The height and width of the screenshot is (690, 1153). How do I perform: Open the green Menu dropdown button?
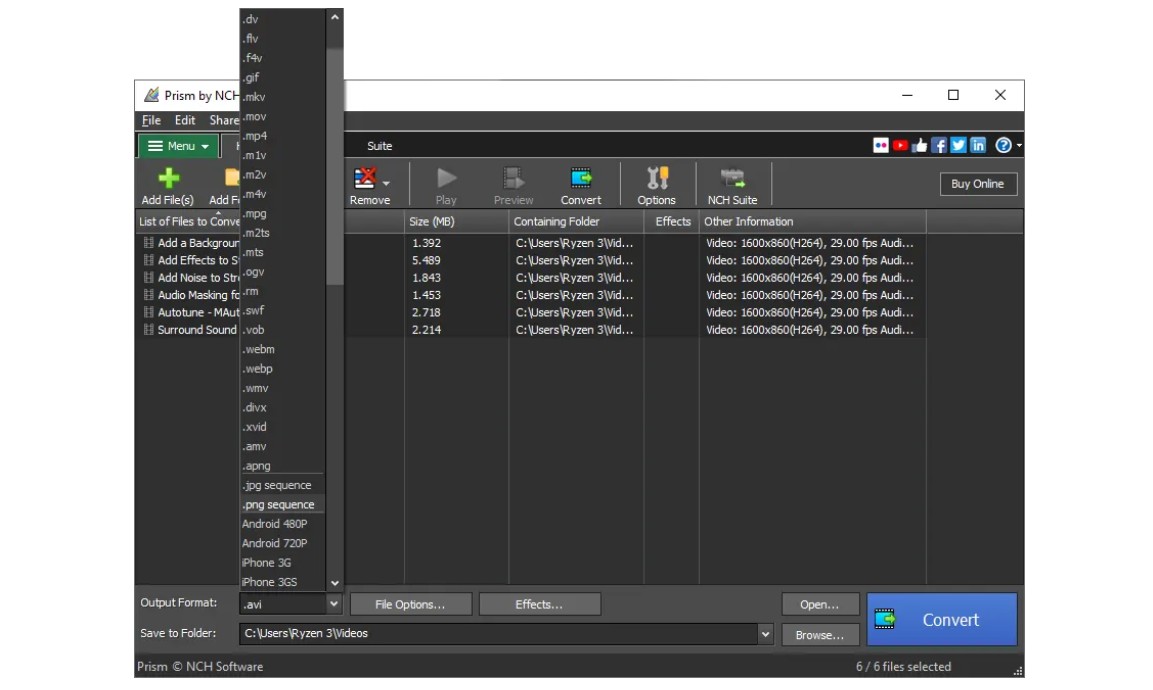click(179, 146)
